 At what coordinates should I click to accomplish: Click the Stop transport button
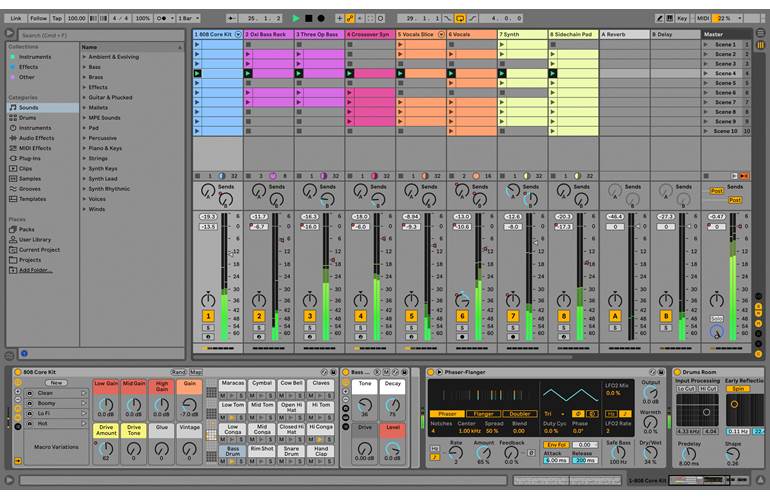tap(308, 18)
